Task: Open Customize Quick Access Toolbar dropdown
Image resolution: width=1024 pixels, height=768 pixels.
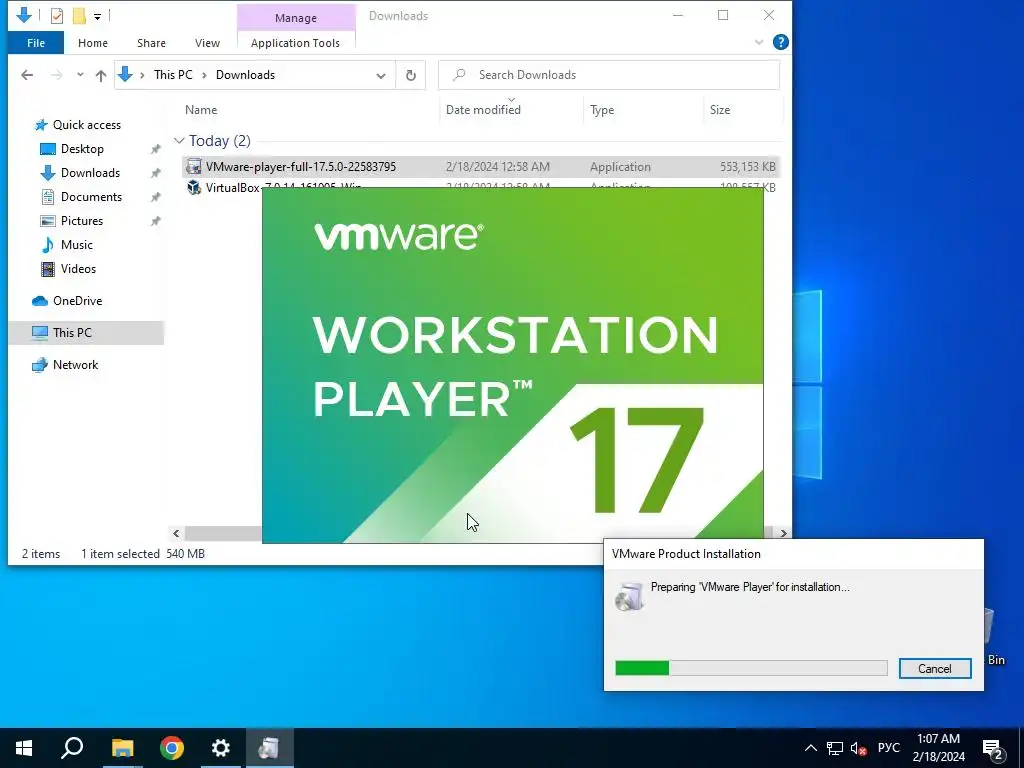Action: 97,16
